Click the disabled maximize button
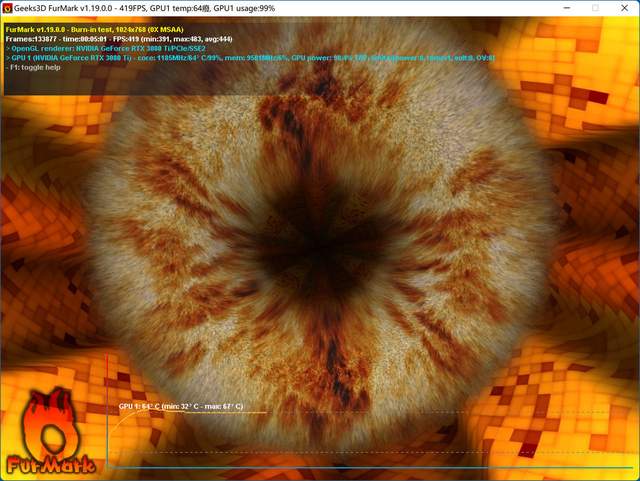This screenshot has height=481, width=640. 596,8
